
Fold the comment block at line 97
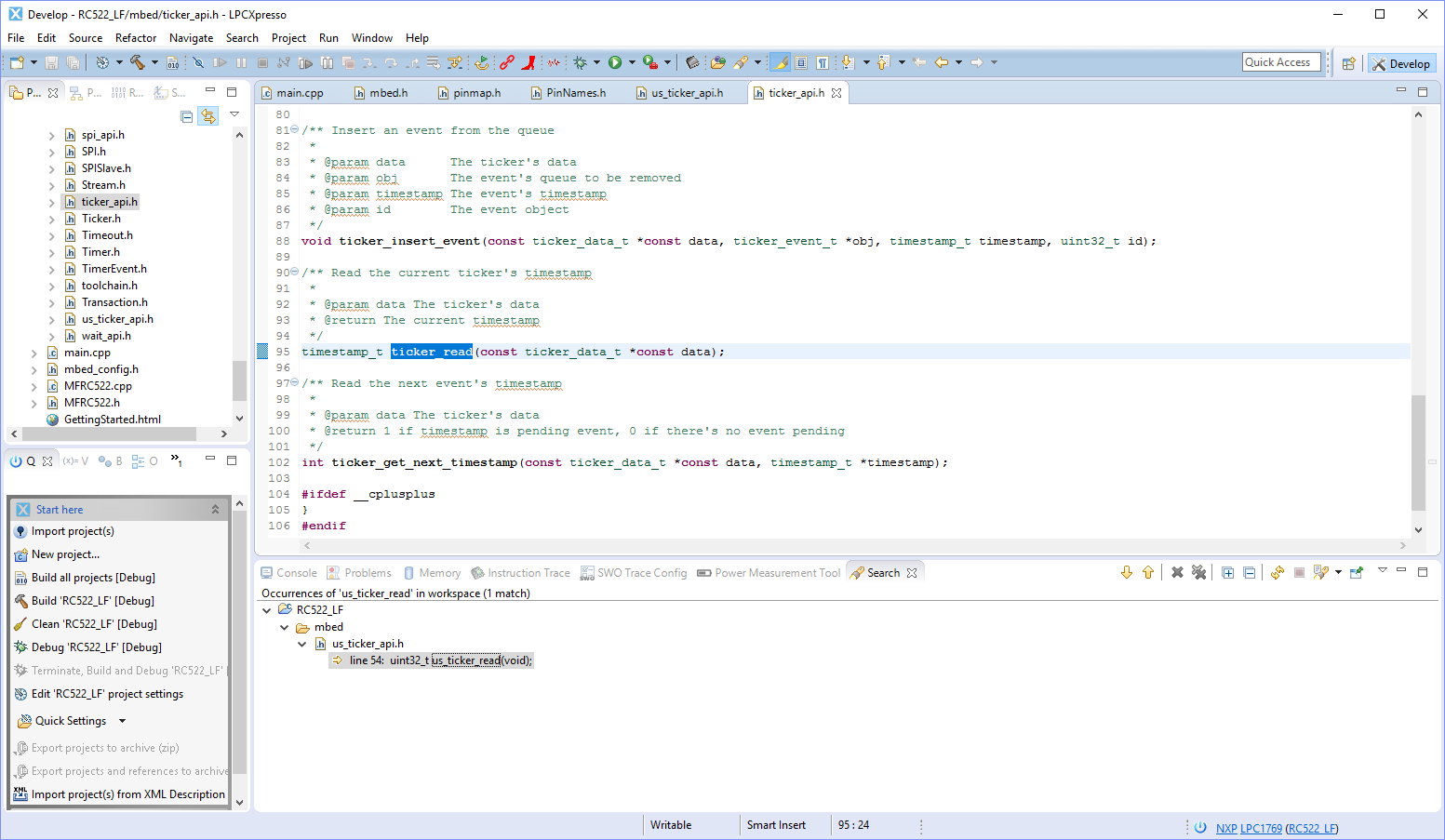click(295, 382)
